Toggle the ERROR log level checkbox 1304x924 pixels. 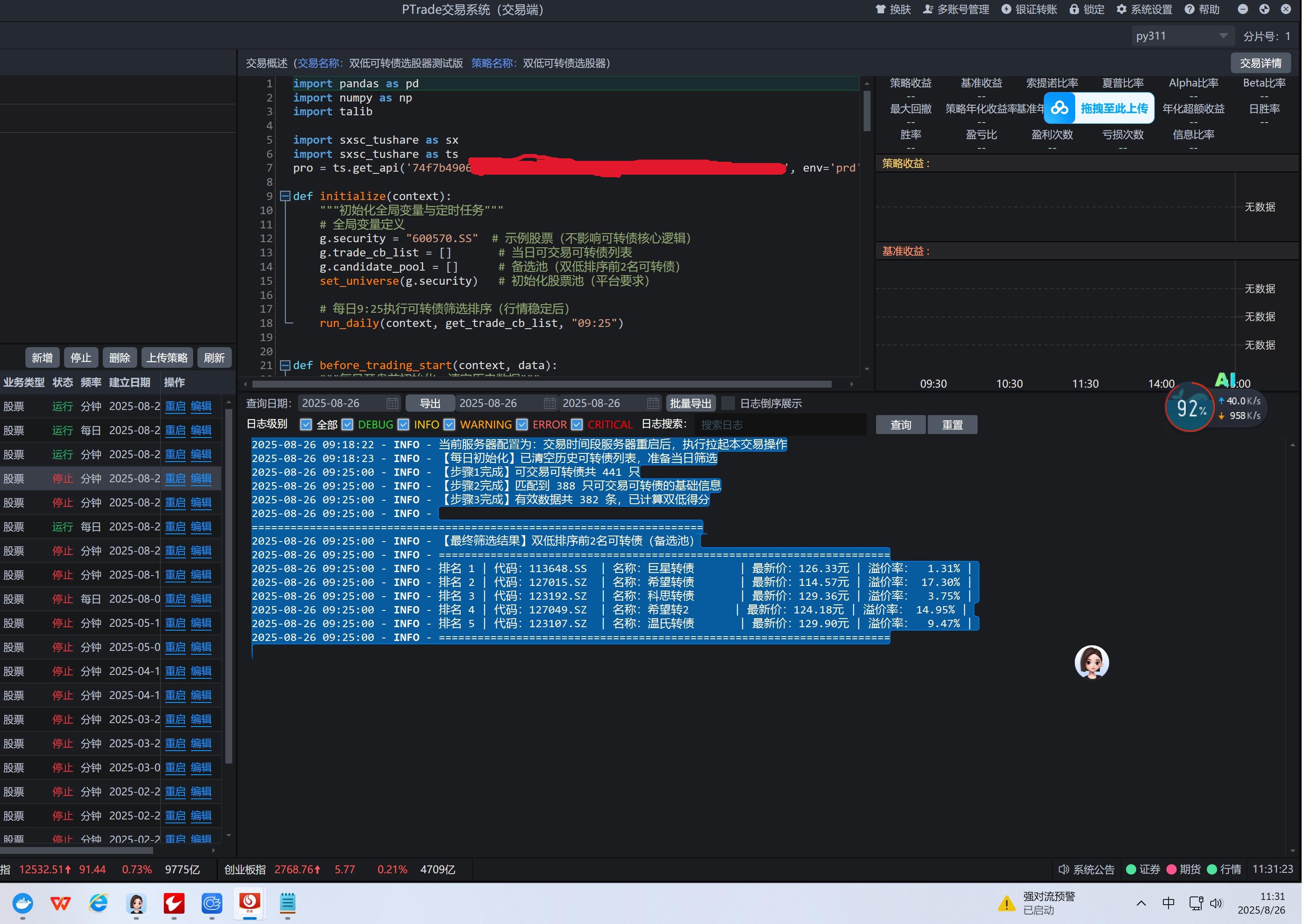coord(522,425)
